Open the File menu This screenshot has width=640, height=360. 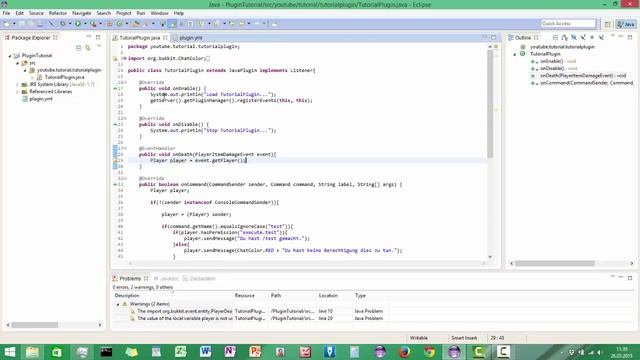(6, 13)
